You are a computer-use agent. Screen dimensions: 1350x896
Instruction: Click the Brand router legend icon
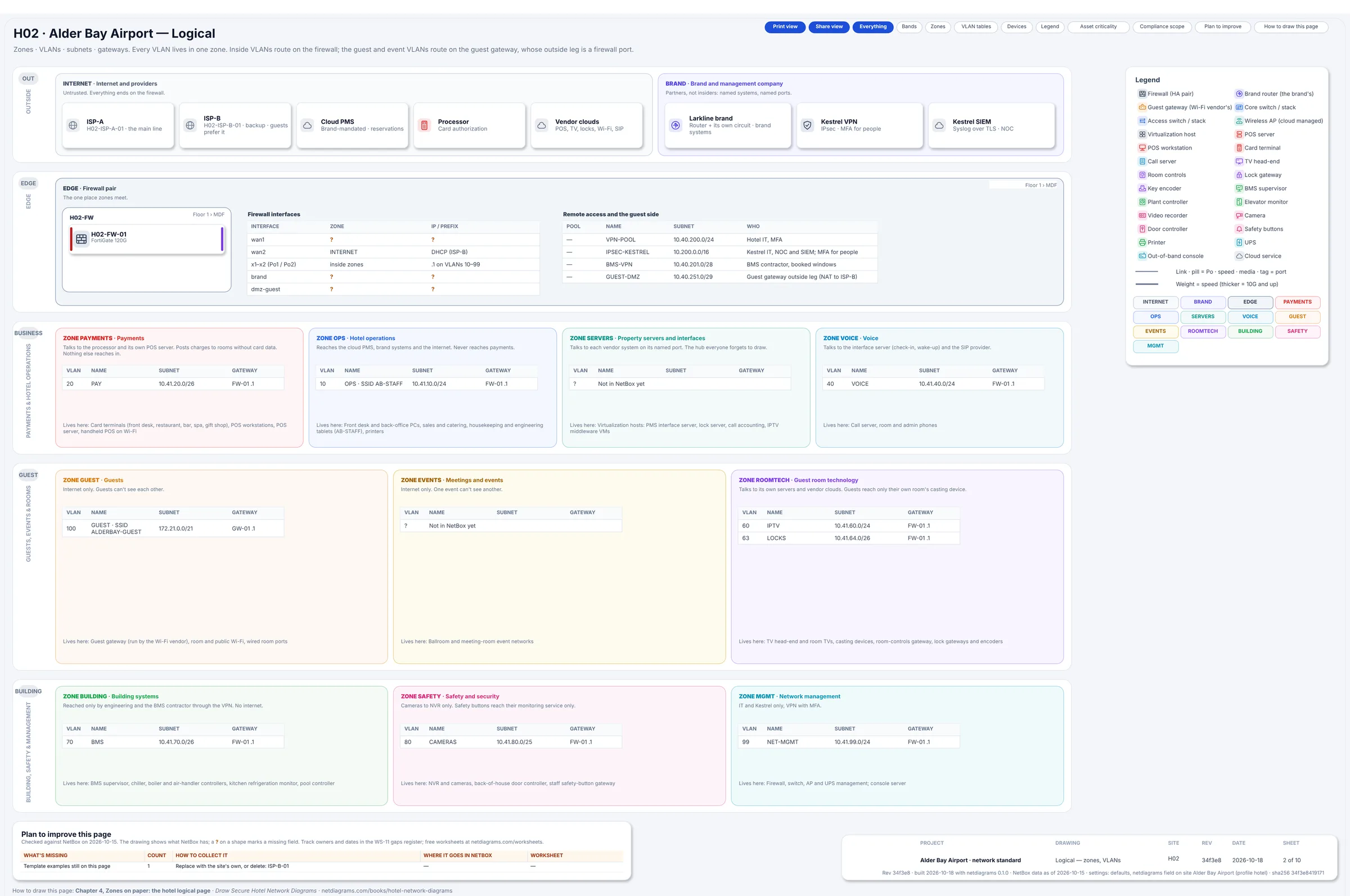(1239, 94)
